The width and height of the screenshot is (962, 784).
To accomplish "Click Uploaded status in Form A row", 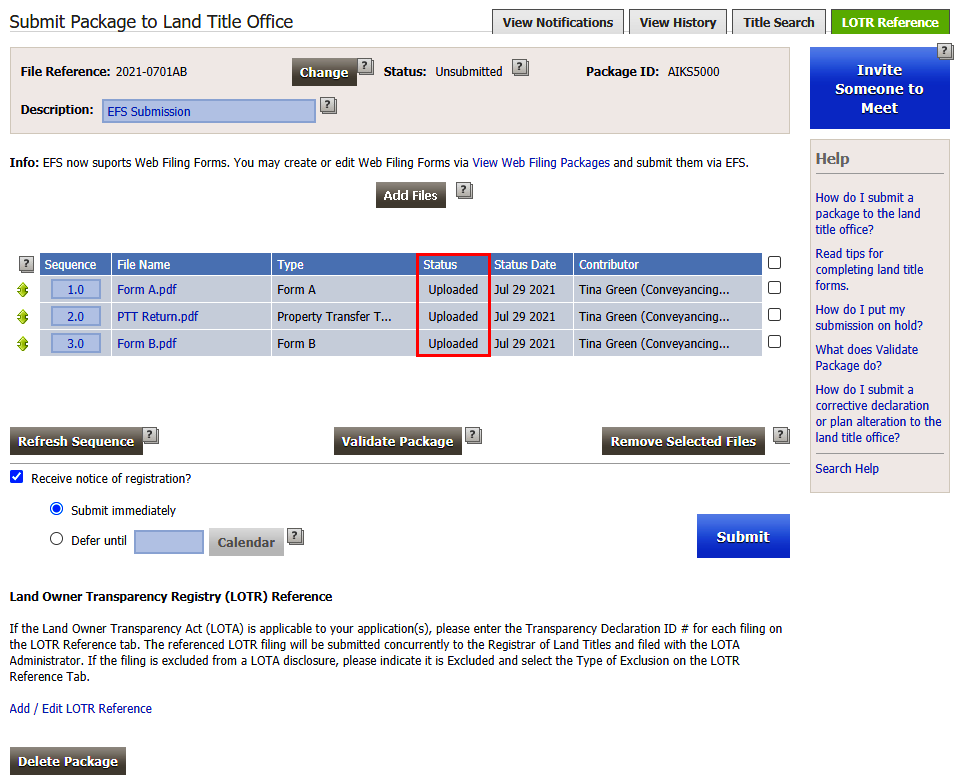I will (x=453, y=290).
